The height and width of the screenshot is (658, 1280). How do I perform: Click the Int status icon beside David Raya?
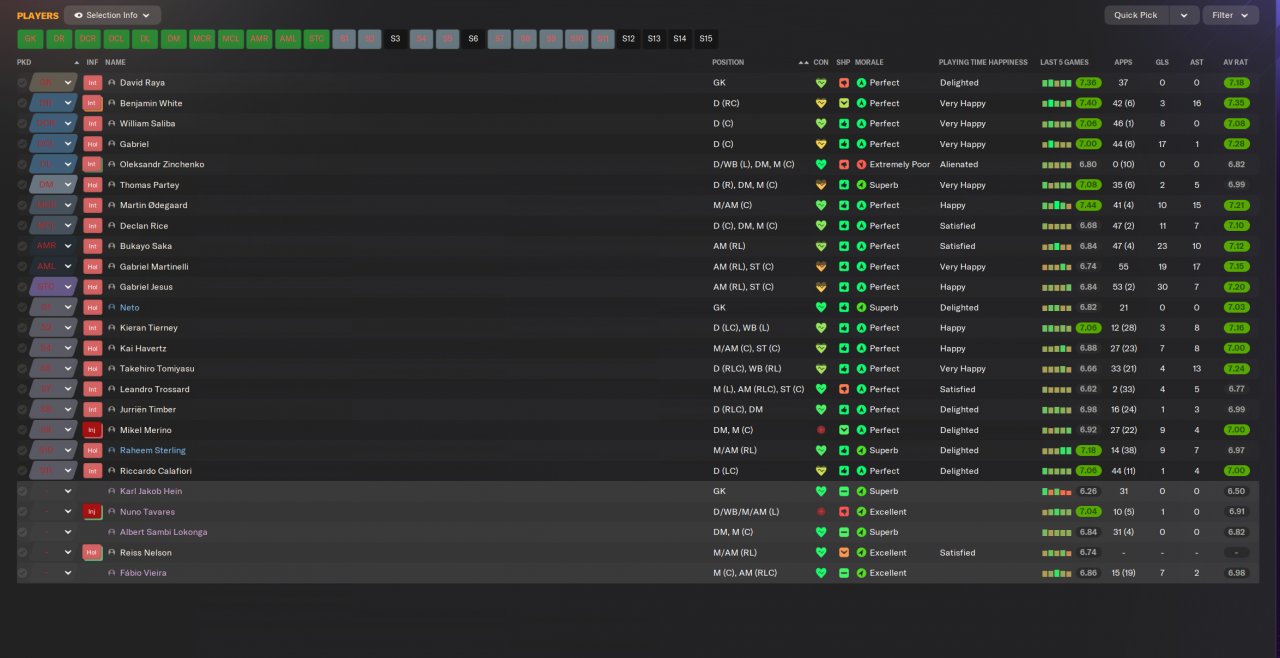pos(93,83)
